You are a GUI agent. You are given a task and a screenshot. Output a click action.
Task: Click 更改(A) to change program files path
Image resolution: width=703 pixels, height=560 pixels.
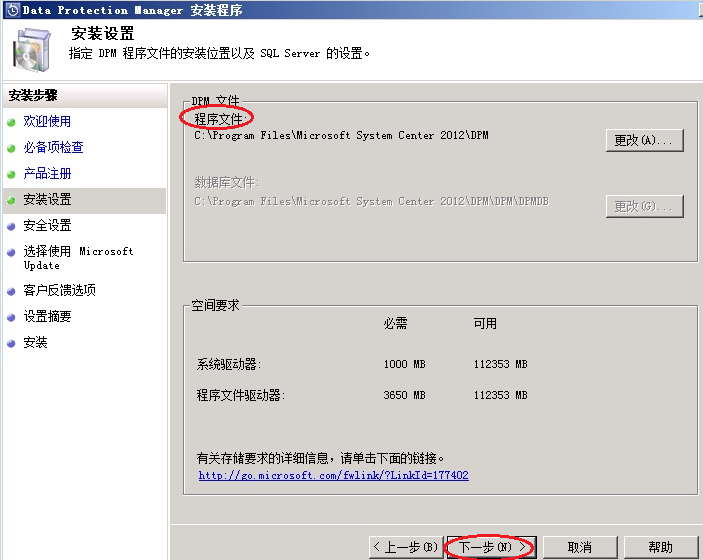coord(644,140)
